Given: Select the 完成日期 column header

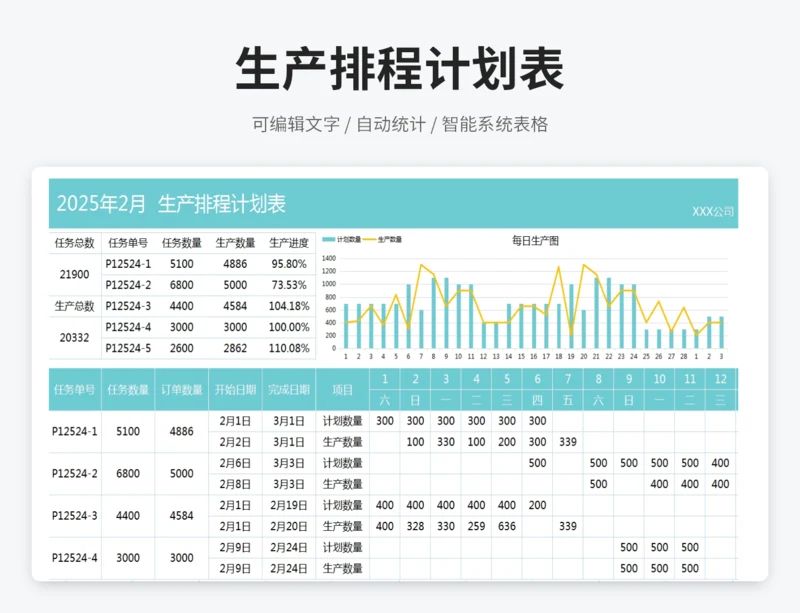Looking at the screenshot, I should point(289,390).
